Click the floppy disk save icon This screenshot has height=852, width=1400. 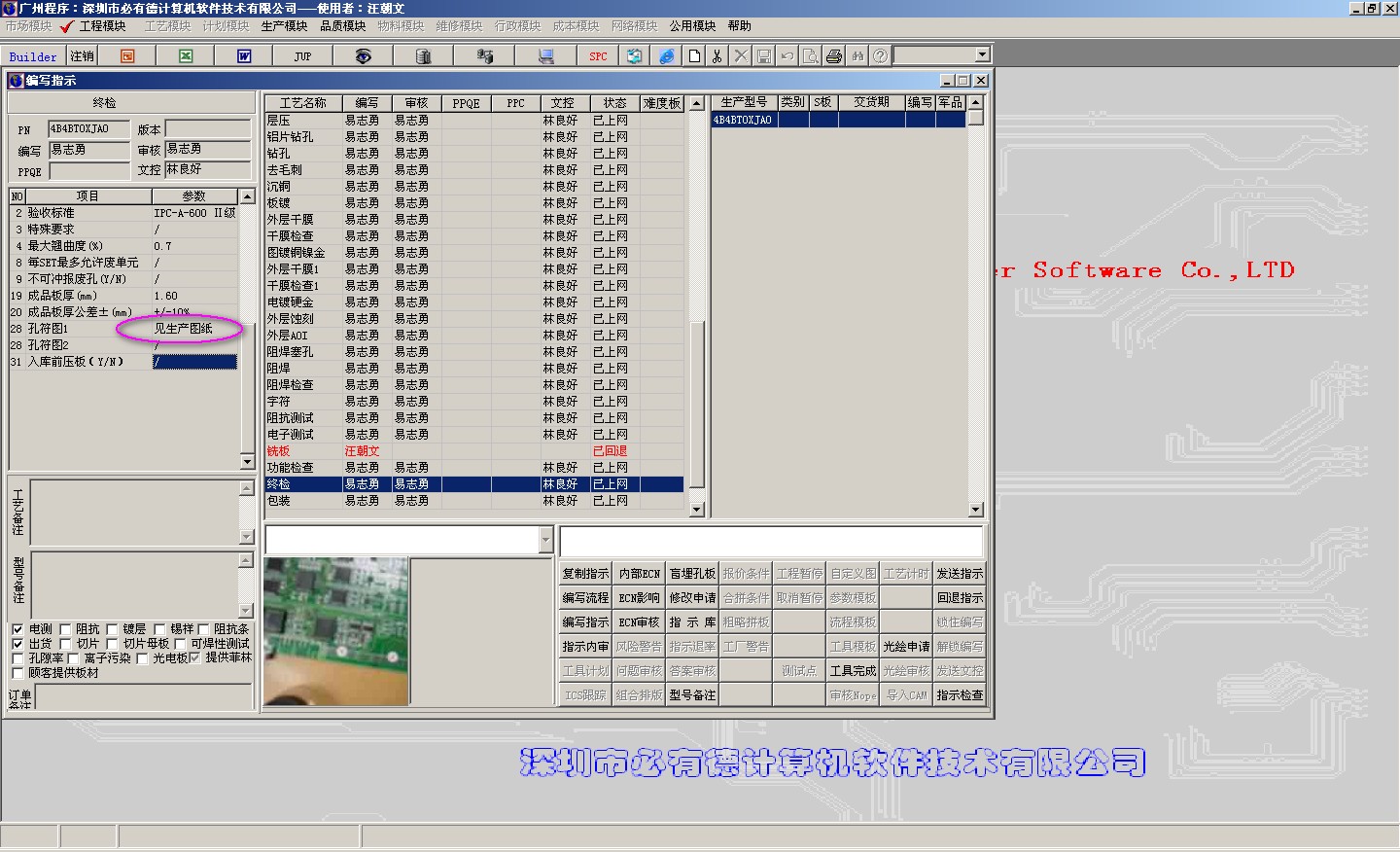point(764,56)
